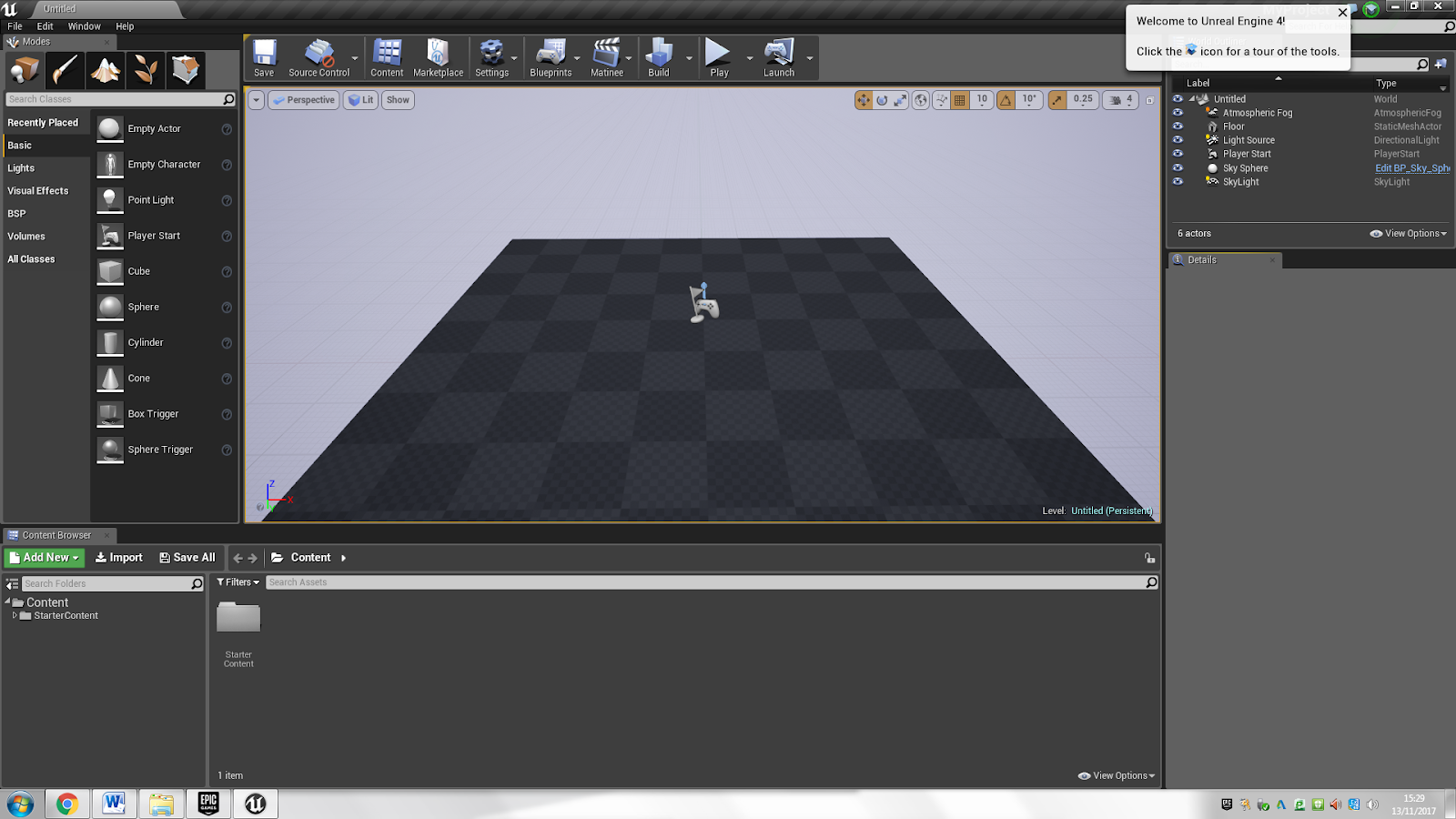Click the Add New button
Image resolution: width=1456 pixels, height=819 pixels.
(x=45, y=558)
